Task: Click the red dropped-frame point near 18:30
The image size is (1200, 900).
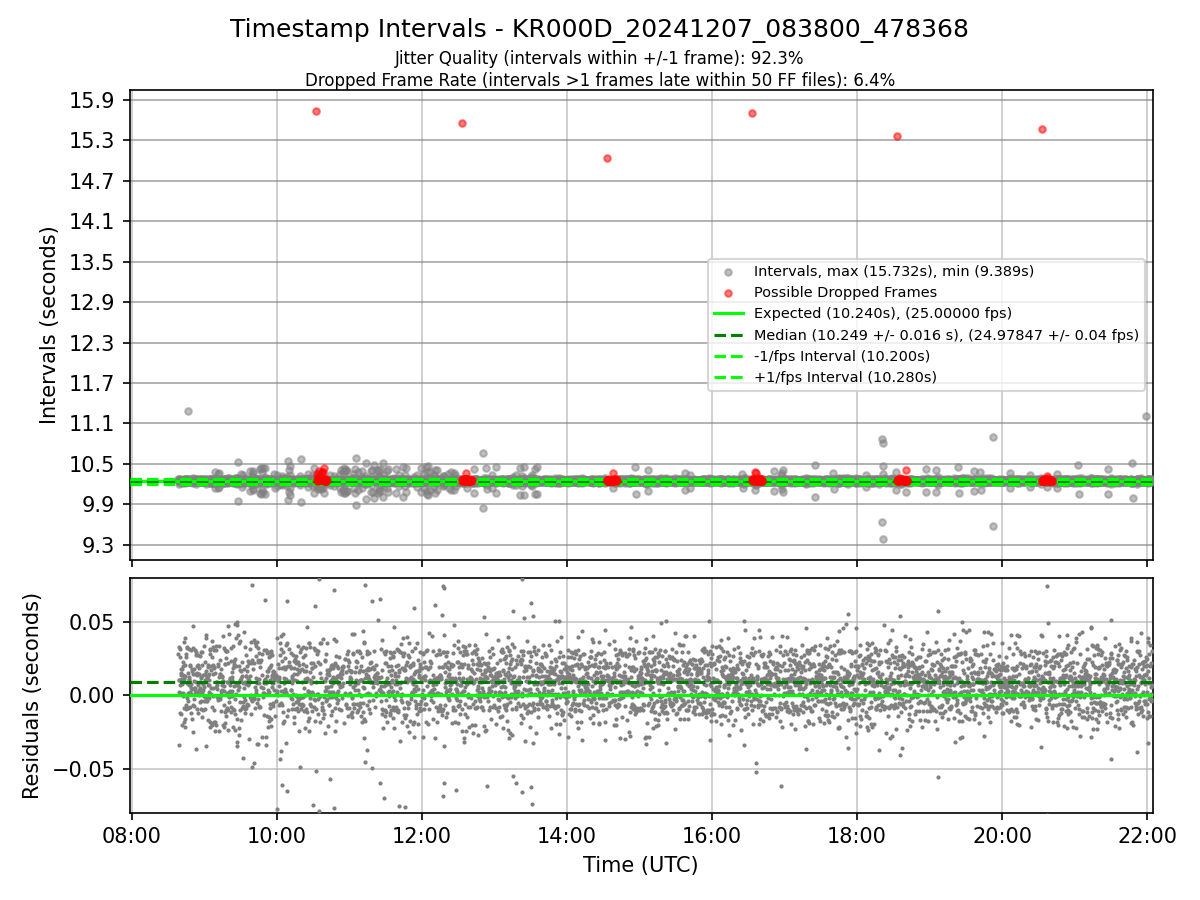Action: click(897, 136)
